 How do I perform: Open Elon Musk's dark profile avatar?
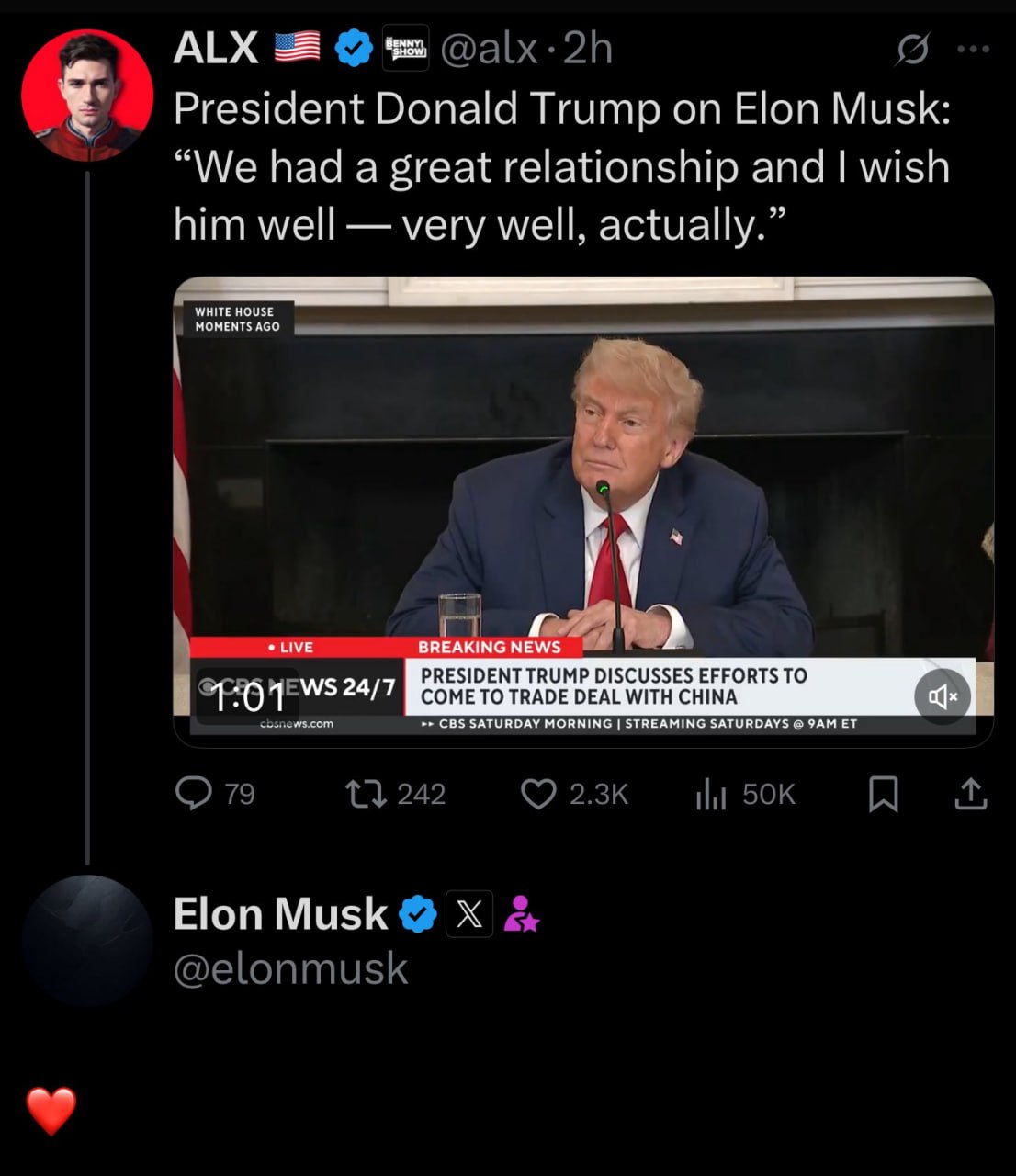tap(87, 940)
